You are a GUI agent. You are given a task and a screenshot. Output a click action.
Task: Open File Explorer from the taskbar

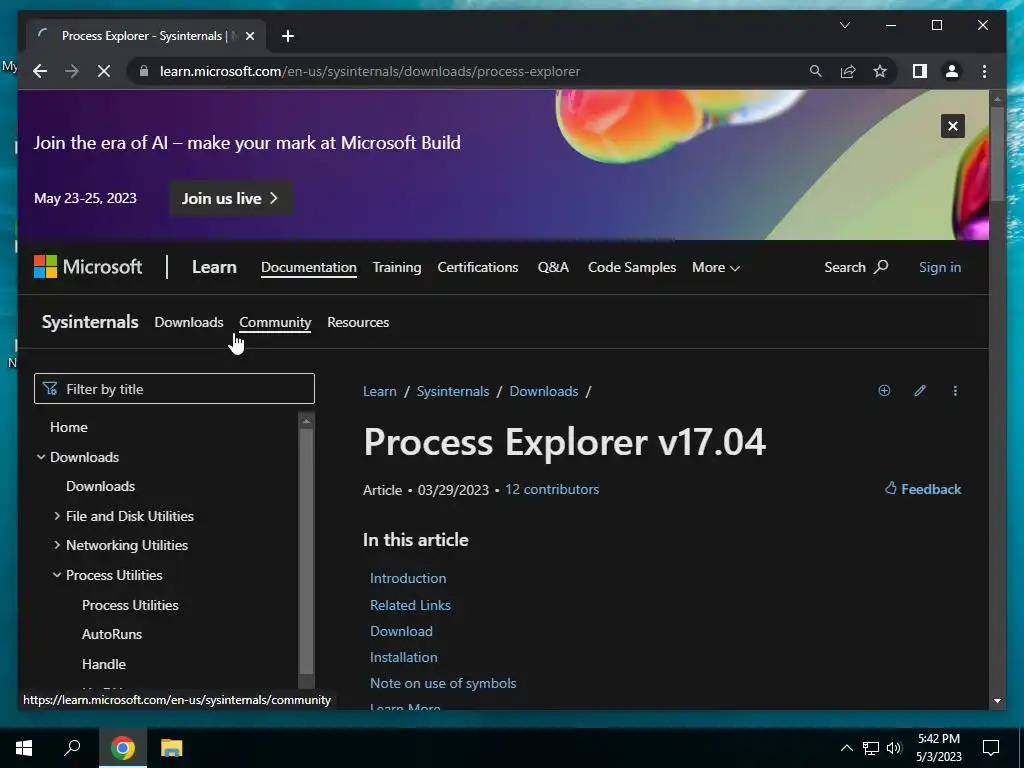172,748
